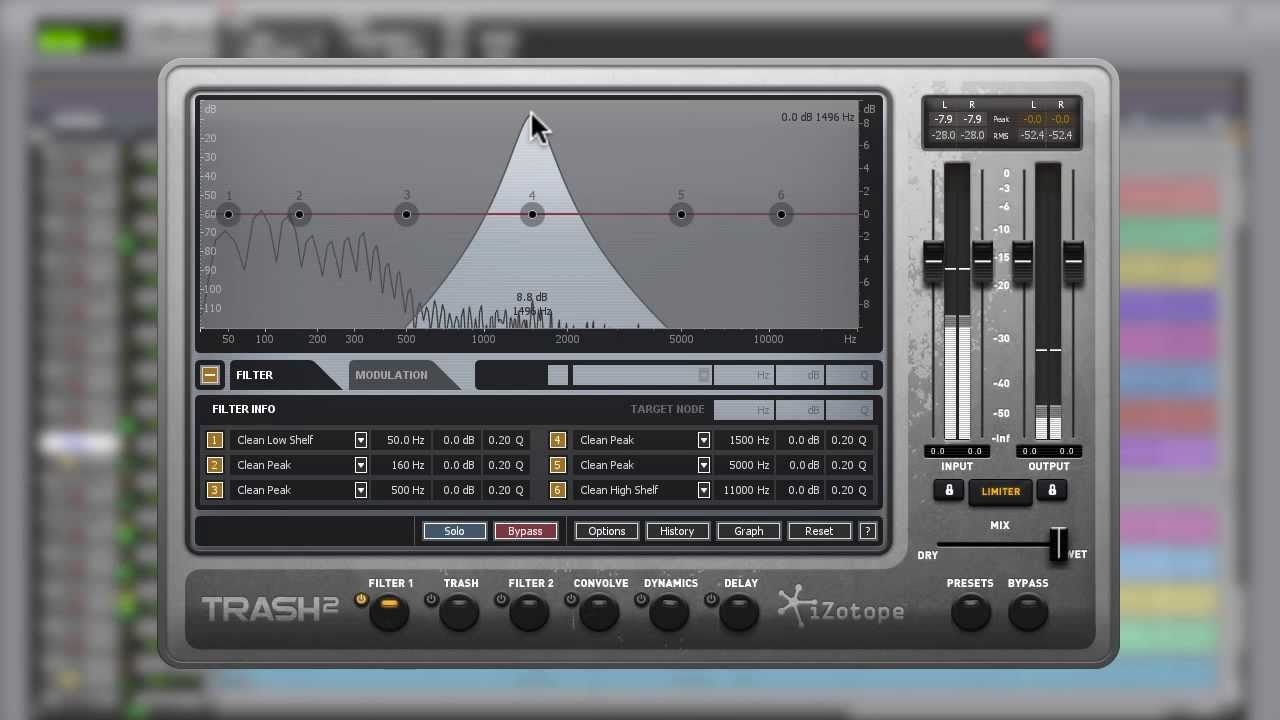The image size is (1280, 720).
Task: Toggle the Dynamics power button
Action: (x=641, y=600)
